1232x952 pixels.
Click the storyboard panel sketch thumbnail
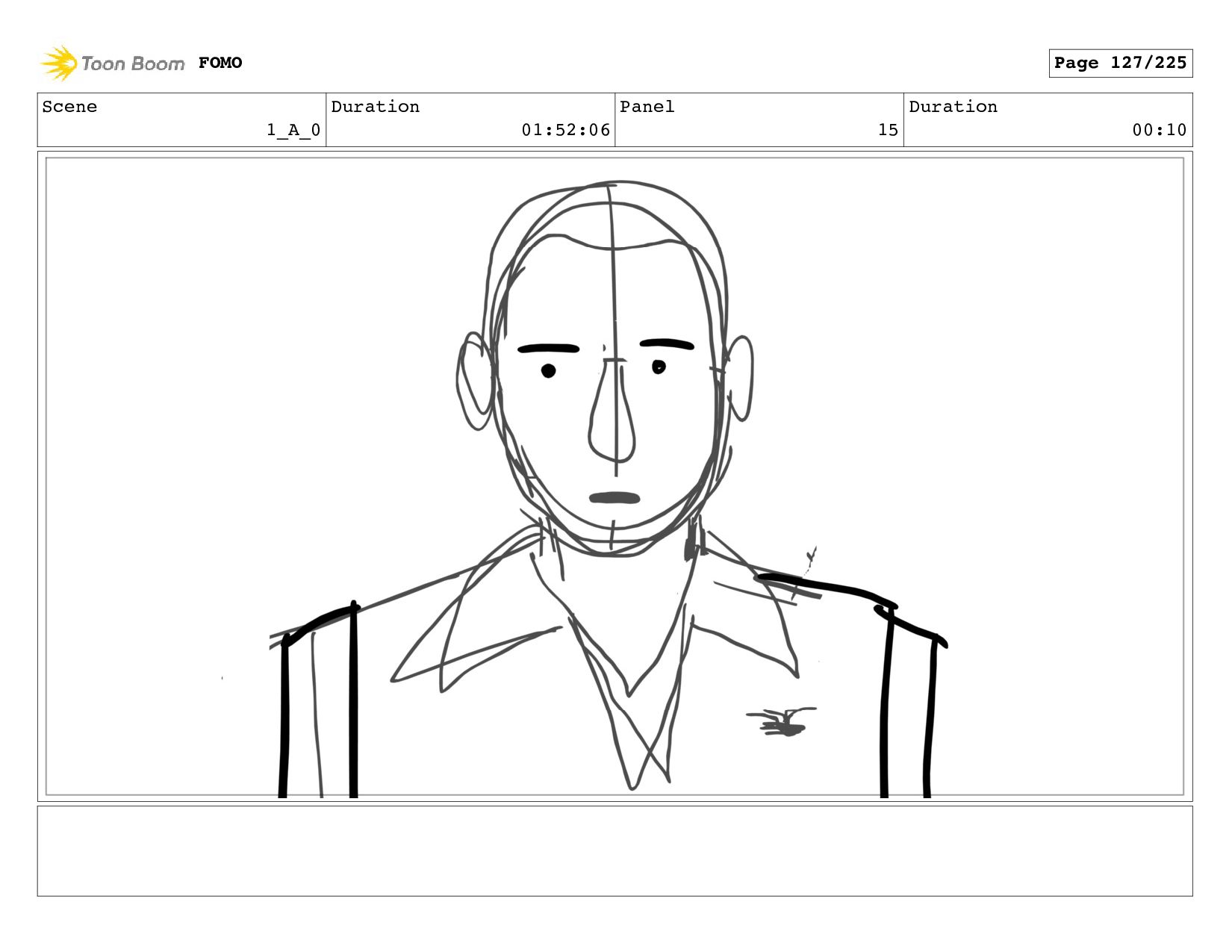(x=615, y=476)
